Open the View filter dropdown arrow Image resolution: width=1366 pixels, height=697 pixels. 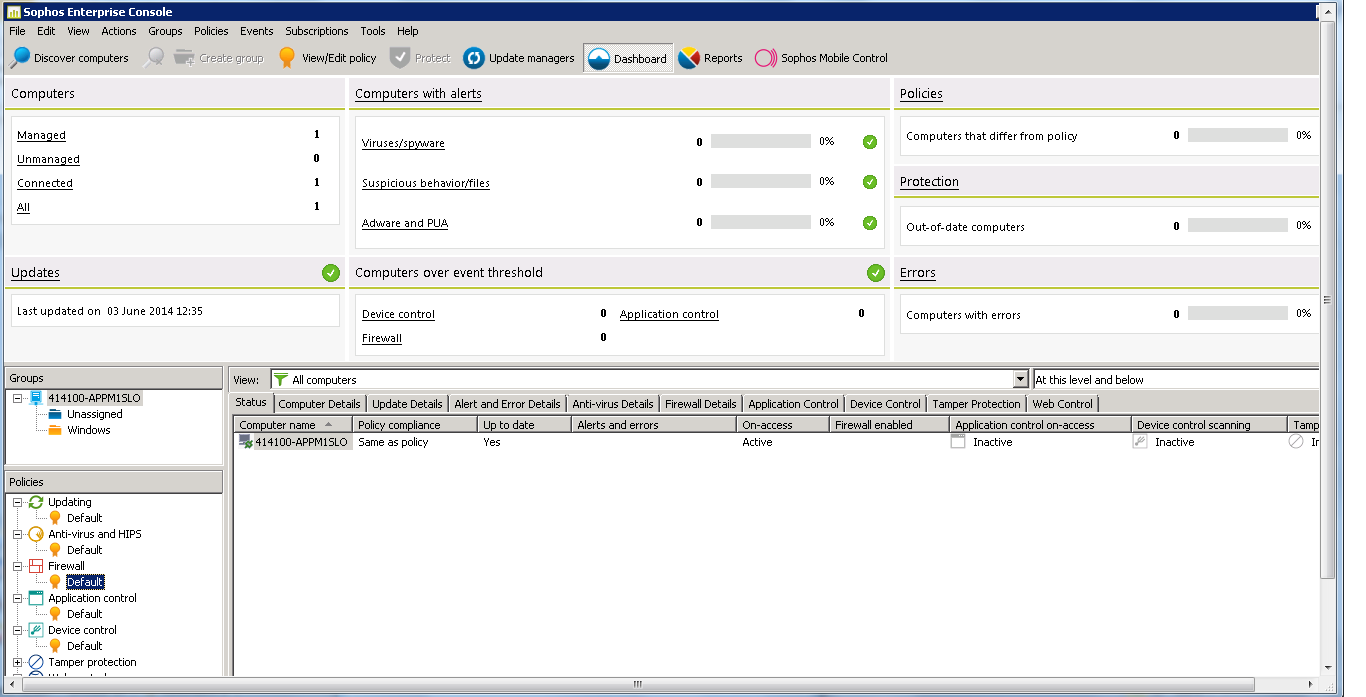[1021, 380]
